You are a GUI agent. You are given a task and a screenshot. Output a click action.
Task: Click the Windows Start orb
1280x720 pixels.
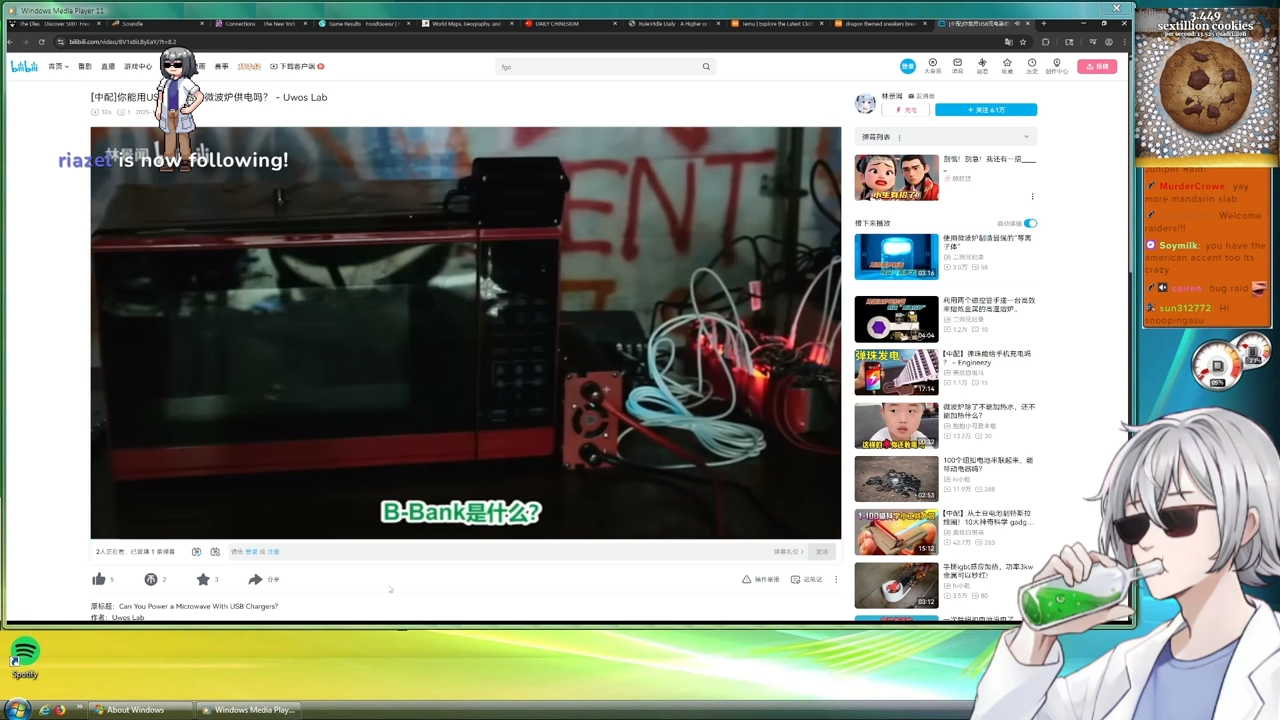(x=17, y=709)
